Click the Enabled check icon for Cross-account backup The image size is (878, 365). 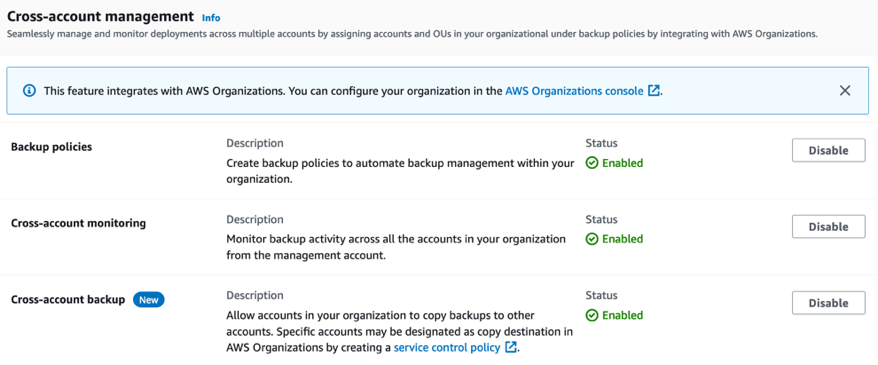click(591, 315)
